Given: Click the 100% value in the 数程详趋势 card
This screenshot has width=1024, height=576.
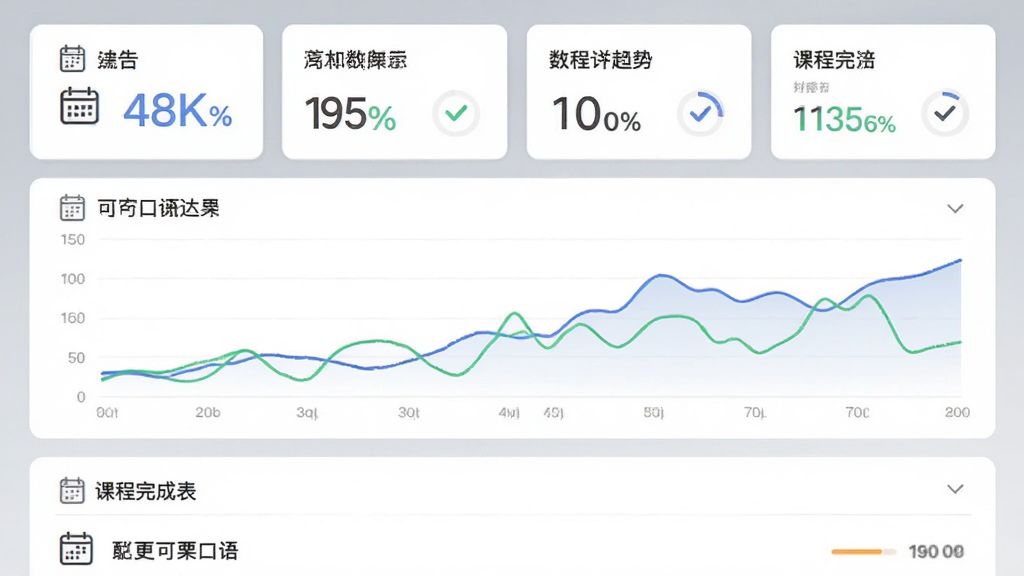Looking at the screenshot, I should [x=596, y=114].
